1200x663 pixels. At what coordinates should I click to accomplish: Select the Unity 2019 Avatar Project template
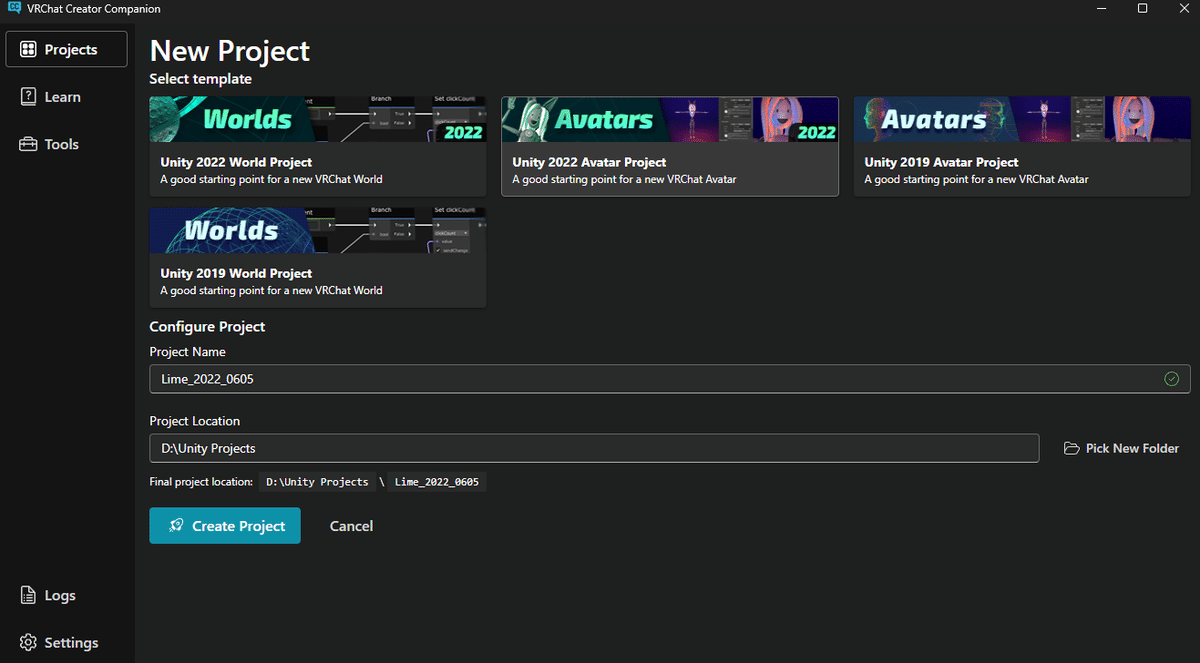[1022, 146]
